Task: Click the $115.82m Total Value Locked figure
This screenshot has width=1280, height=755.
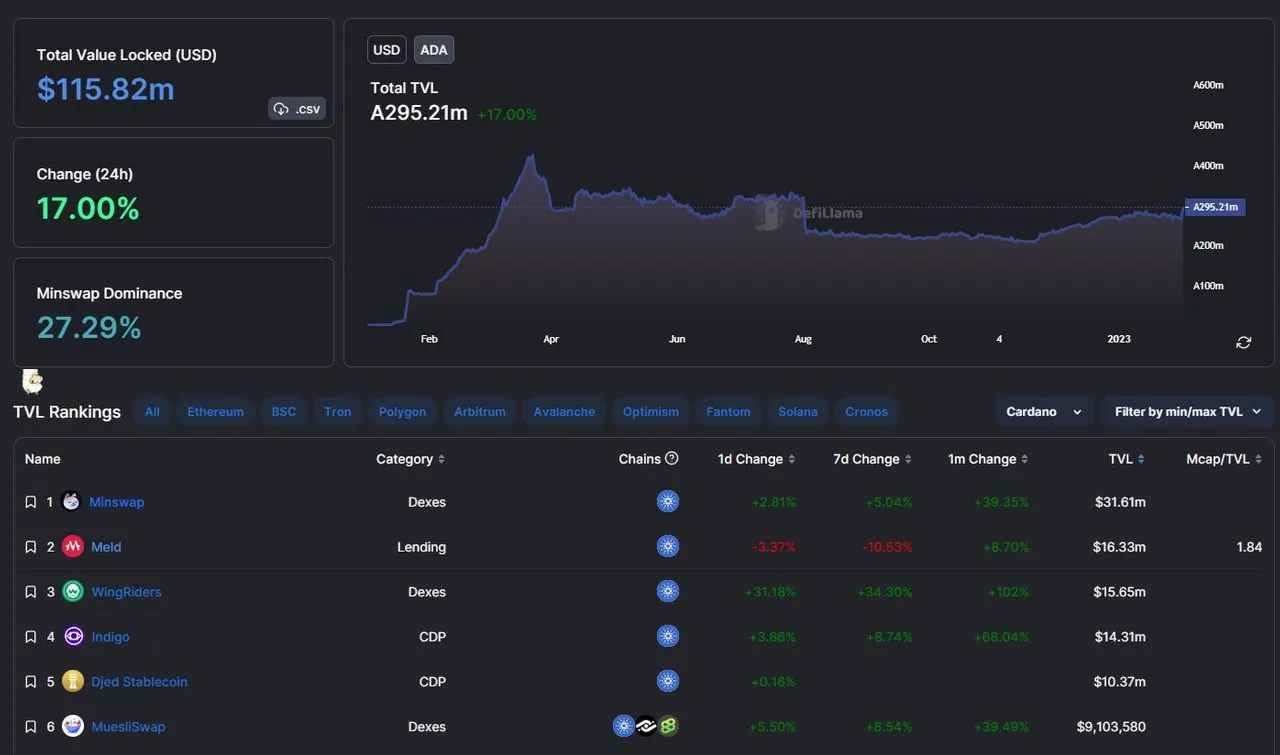Action: point(106,89)
